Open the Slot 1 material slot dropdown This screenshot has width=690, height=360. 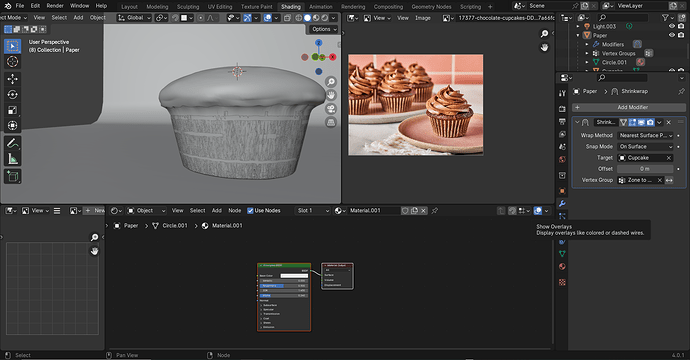[x=312, y=211]
